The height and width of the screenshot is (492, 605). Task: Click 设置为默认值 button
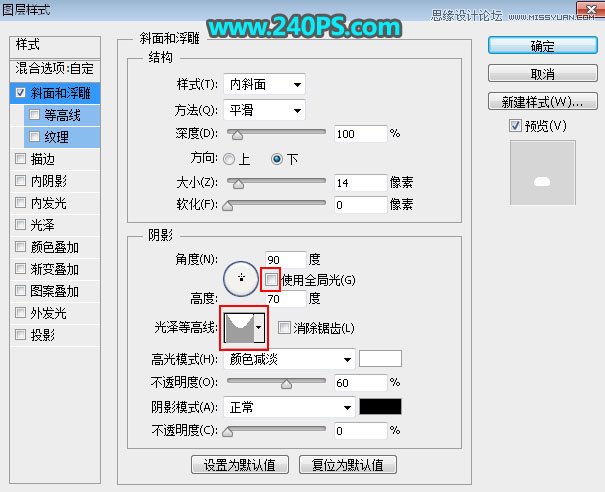240,465
